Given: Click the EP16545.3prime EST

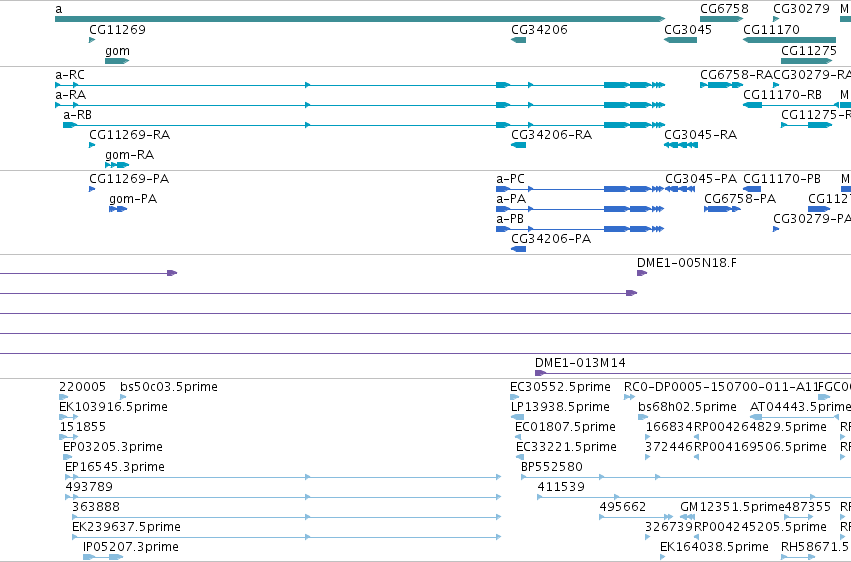Looking at the screenshot, I should click(283, 477).
